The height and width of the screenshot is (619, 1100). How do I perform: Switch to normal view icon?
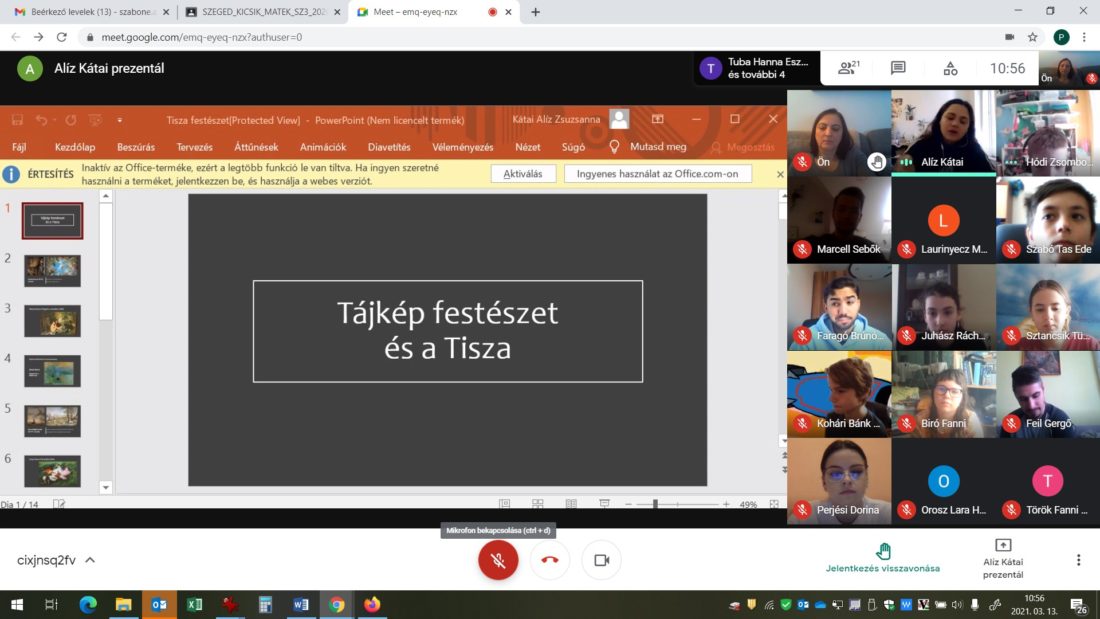(504, 504)
